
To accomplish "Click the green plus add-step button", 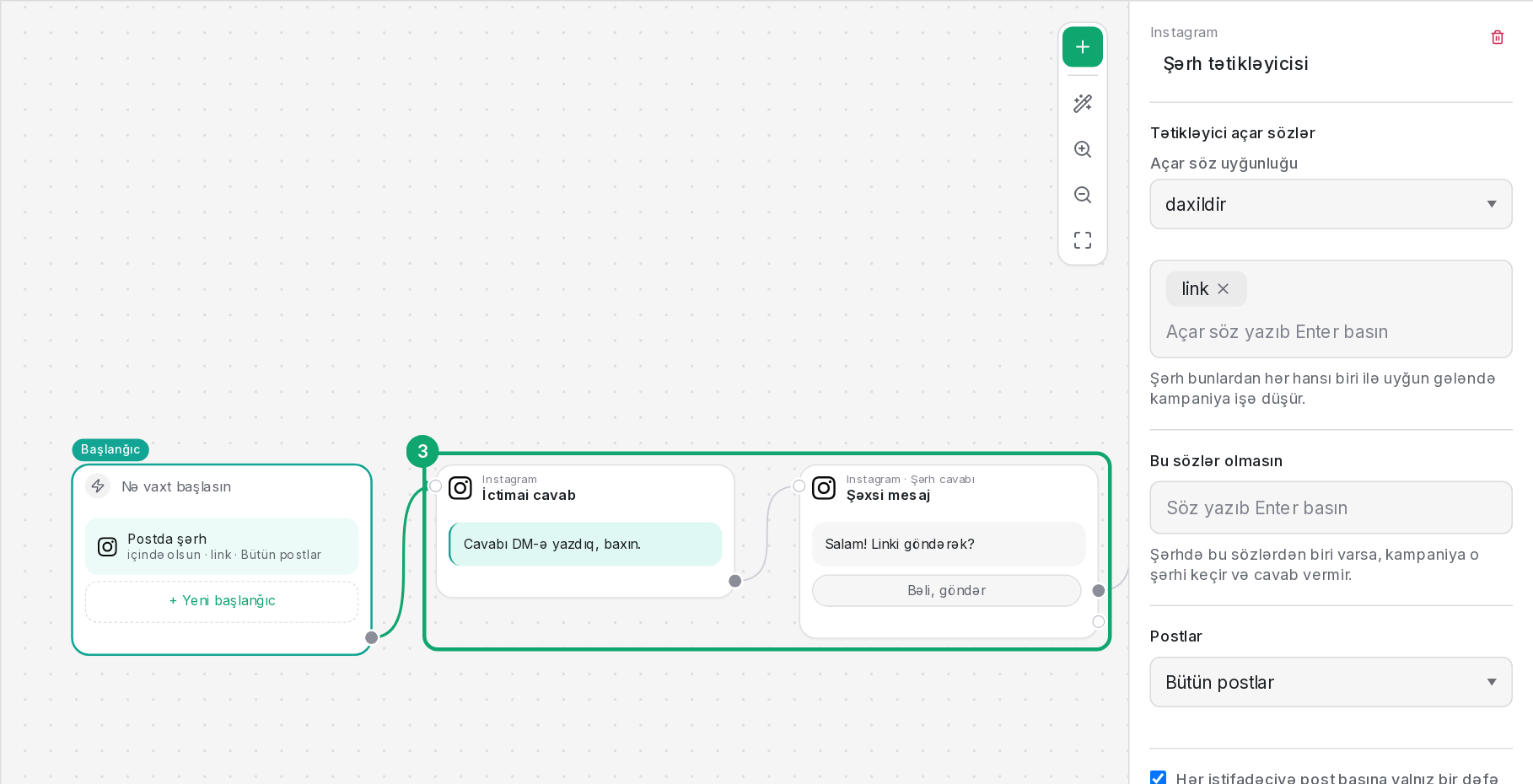I will click(1083, 47).
